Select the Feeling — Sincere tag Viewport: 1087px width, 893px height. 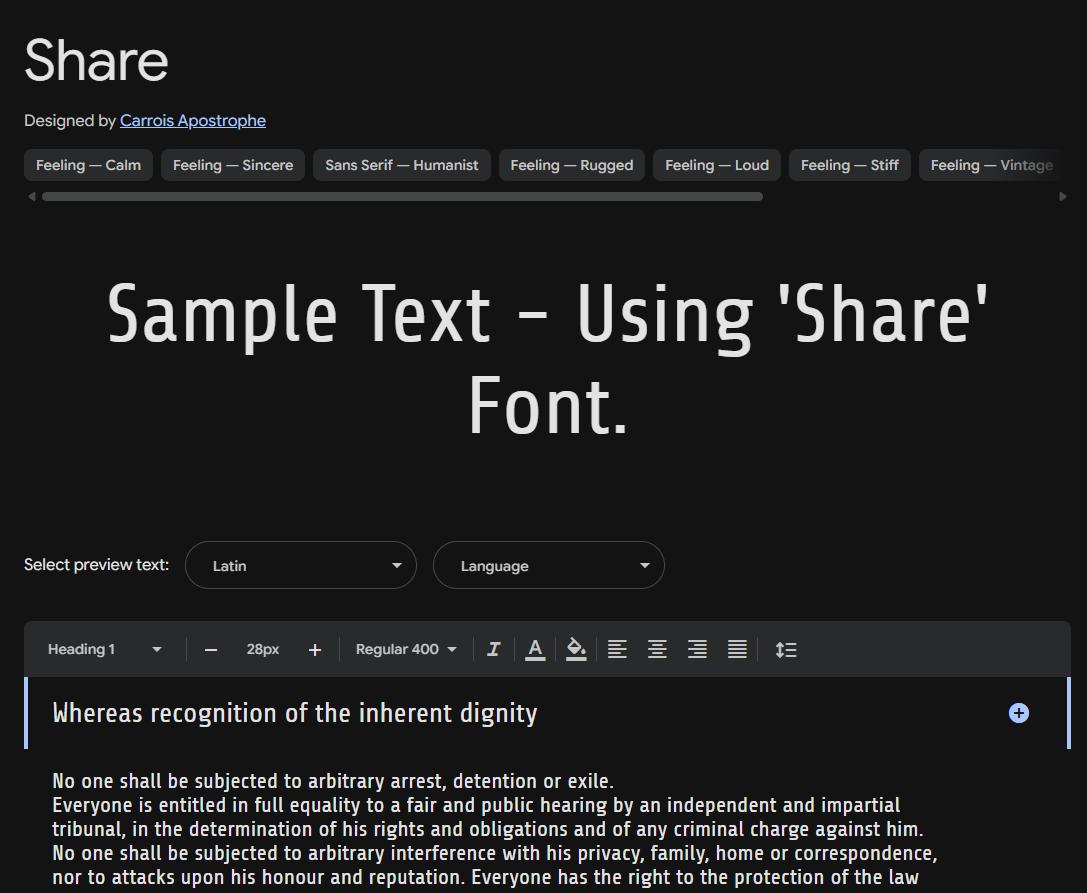click(233, 165)
